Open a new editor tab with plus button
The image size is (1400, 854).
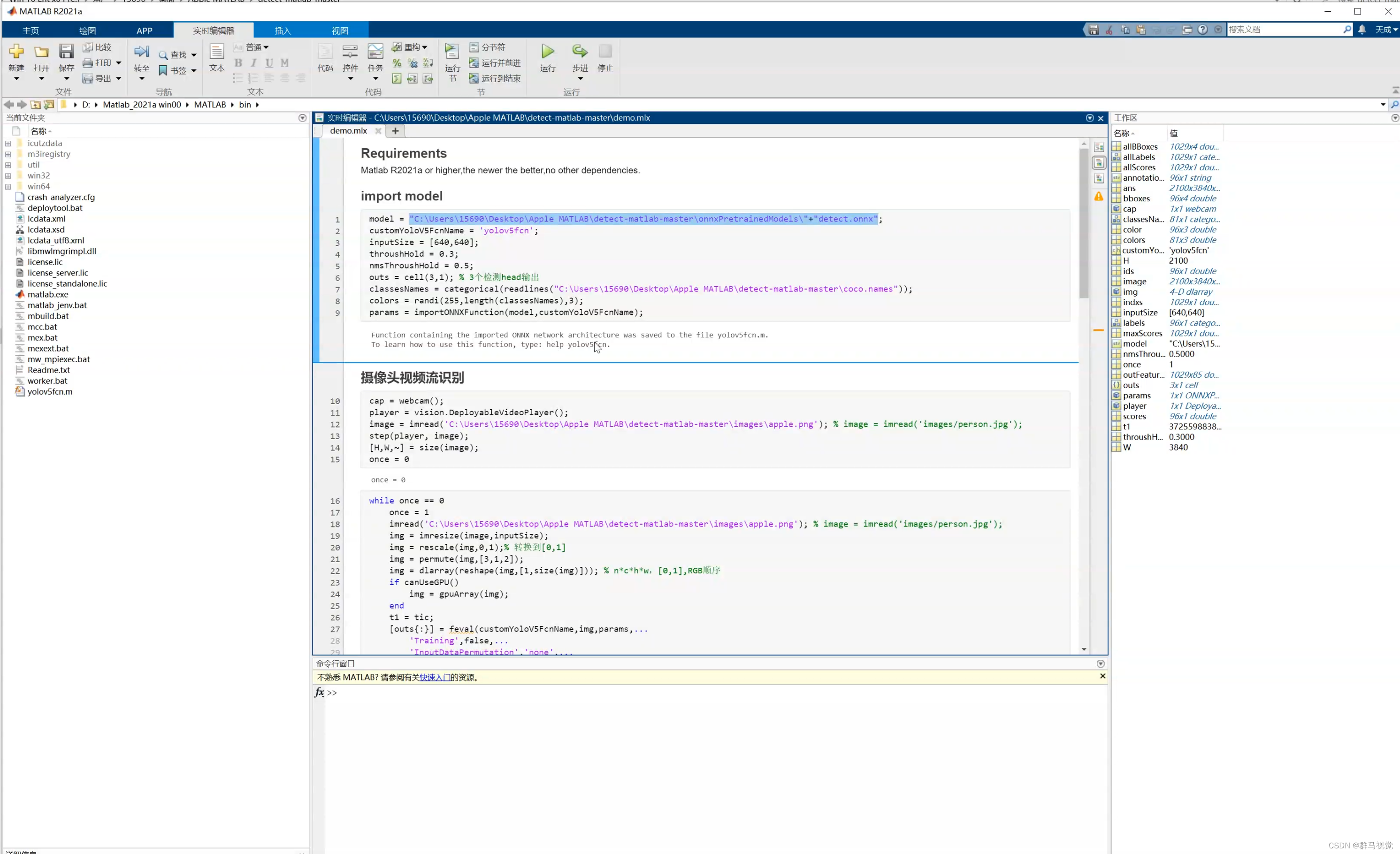click(x=395, y=131)
